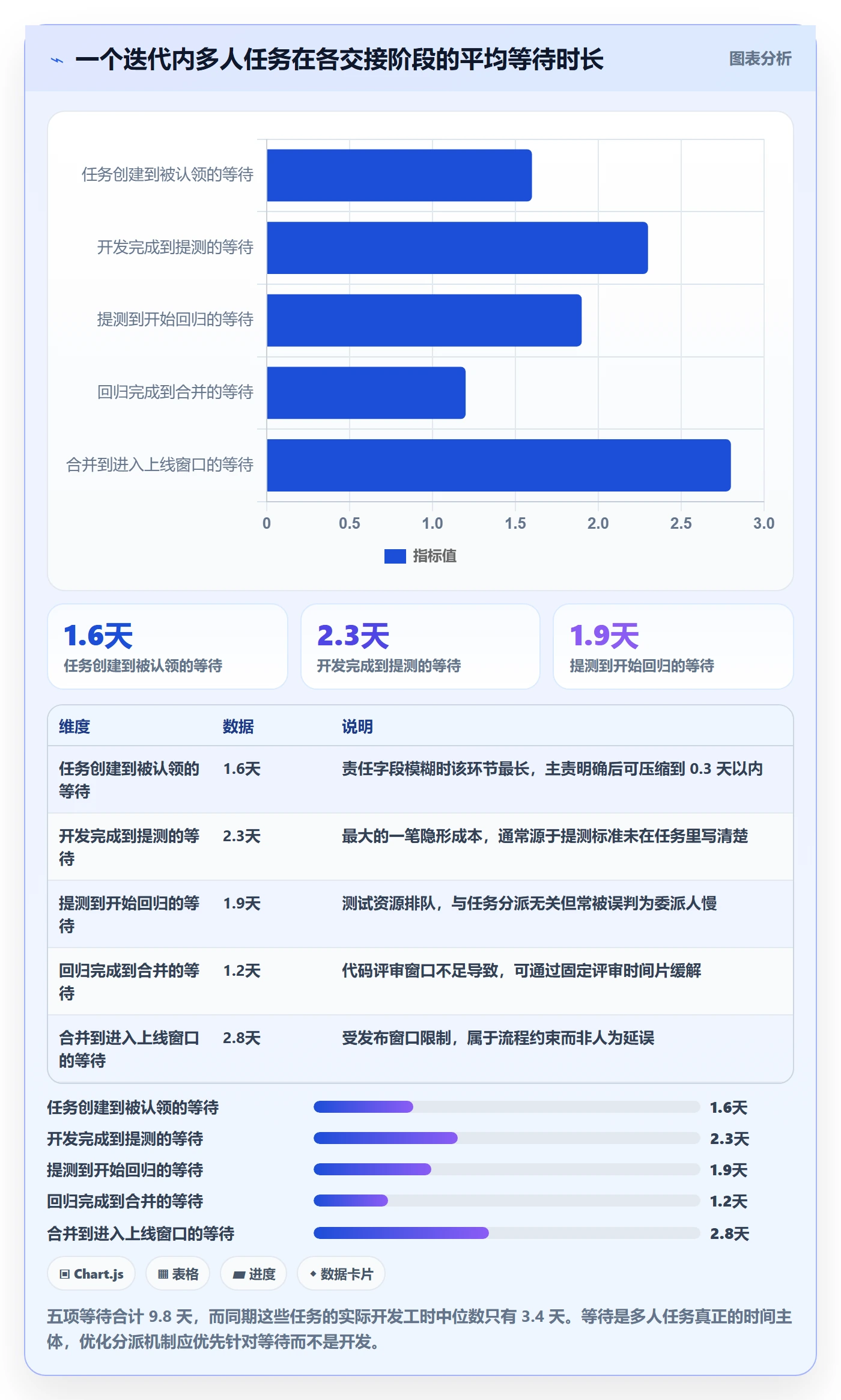Click the 数据卡片 chip's diamond icon
Screen dimensions: 841x1400
[313, 1274]
